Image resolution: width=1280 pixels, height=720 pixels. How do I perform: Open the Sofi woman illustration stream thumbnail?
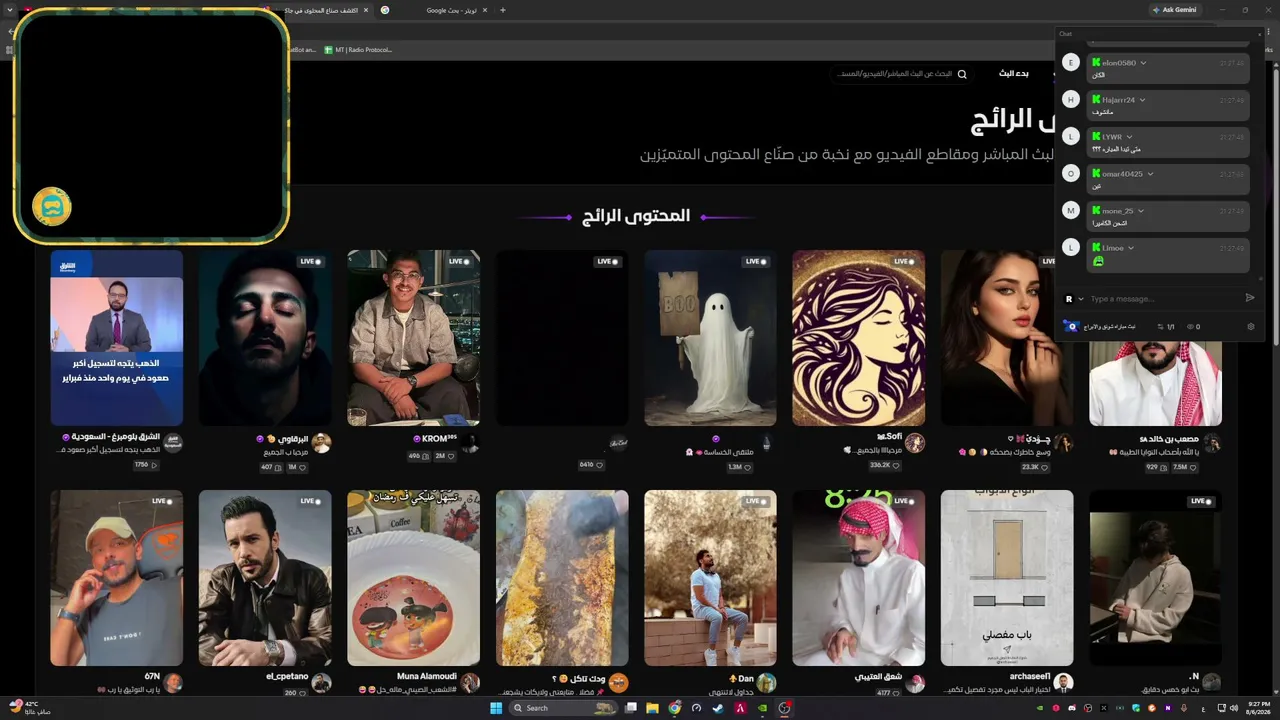point(858,338)
